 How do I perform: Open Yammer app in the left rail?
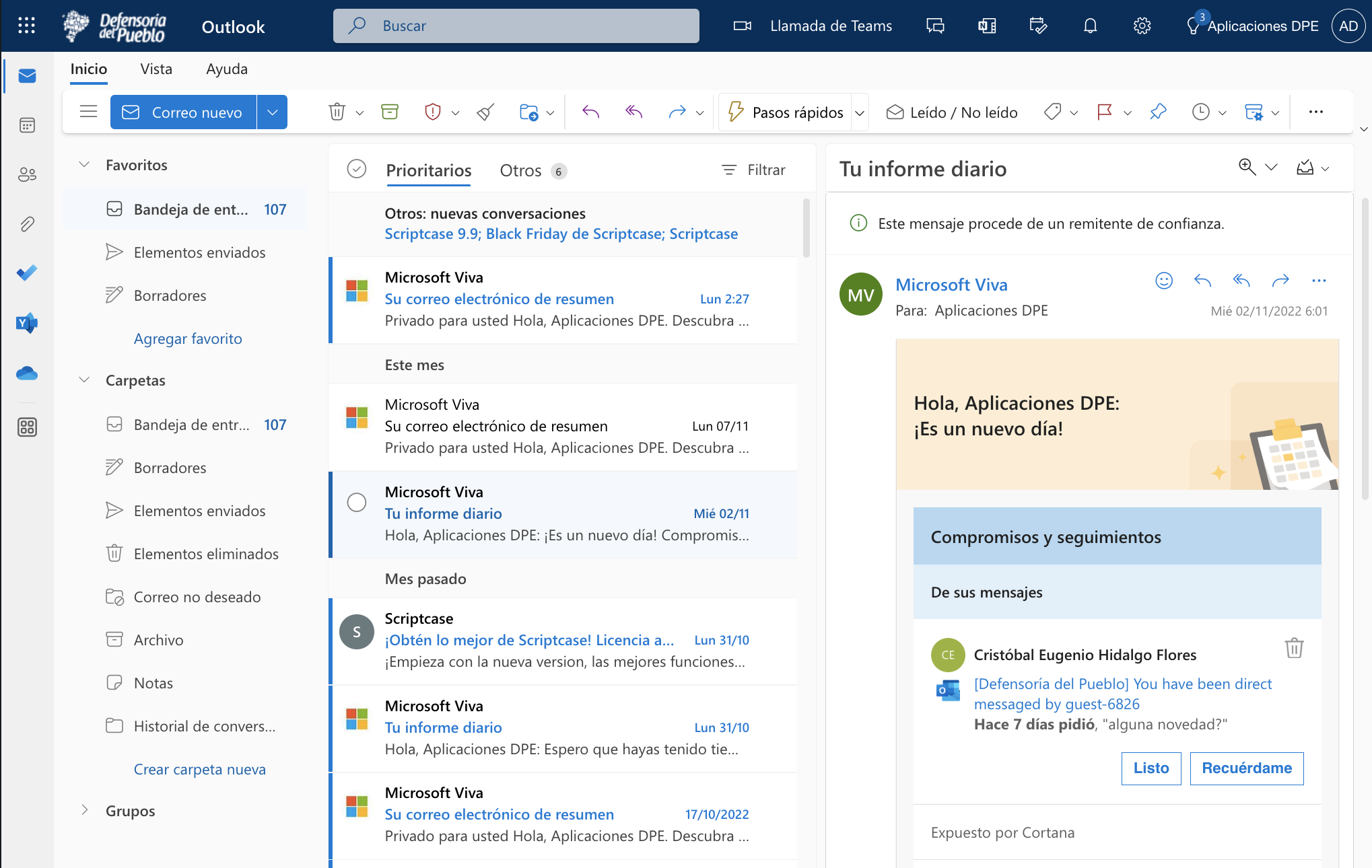tap(27, 323)
